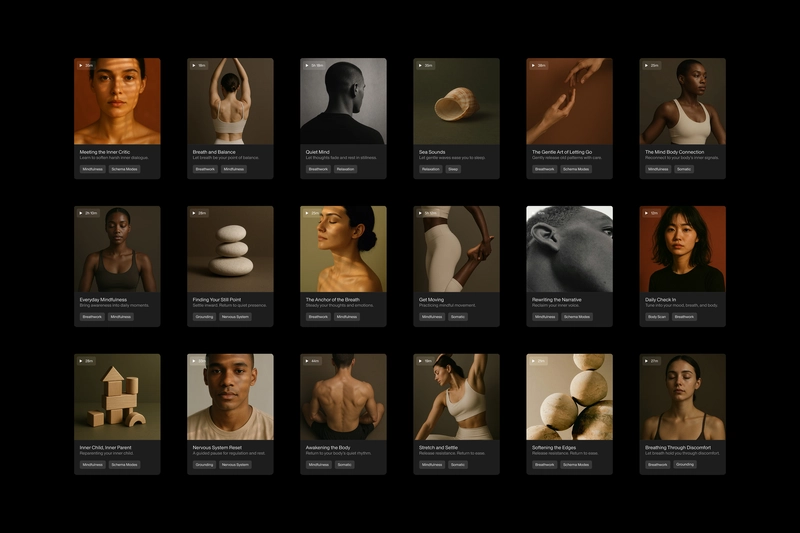Image resolution: width=800 pixels, height=533 pixels.
Task: Play the Awakening the Body session
Action: (x=307, y=361)
